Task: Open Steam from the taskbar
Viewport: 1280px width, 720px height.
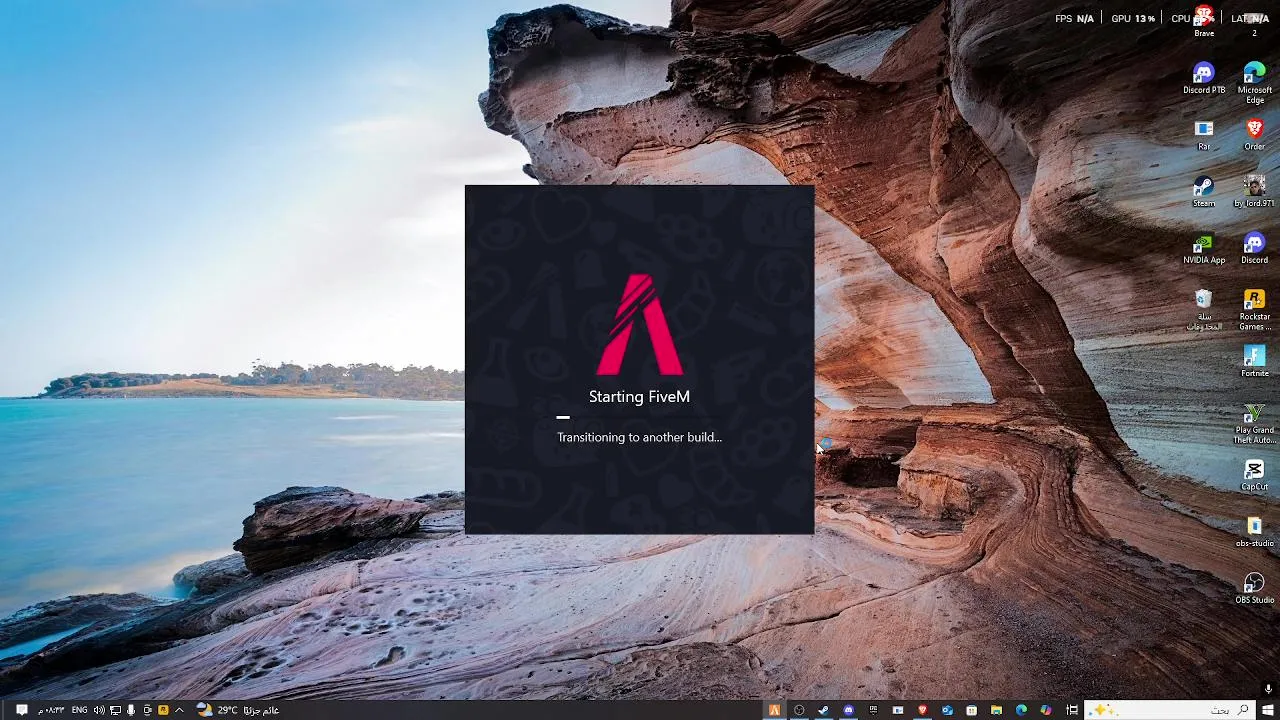Action: 823,710
